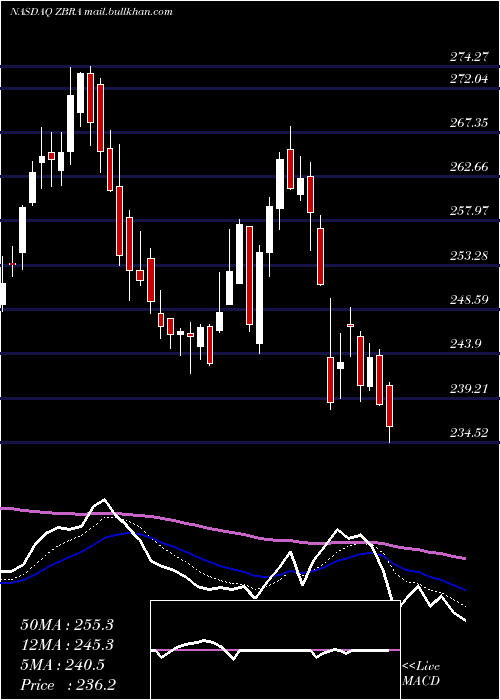Screen dimensions: 500x700
Task: Select the 248.59 price level label
Action: (468, 300)
